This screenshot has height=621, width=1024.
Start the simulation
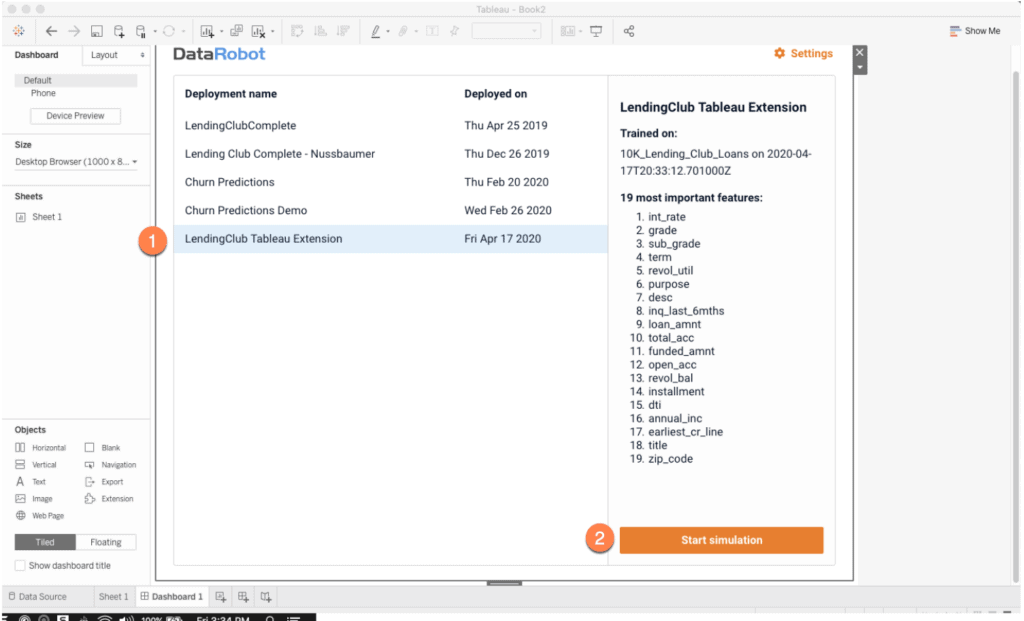click(x=721, y=540)
